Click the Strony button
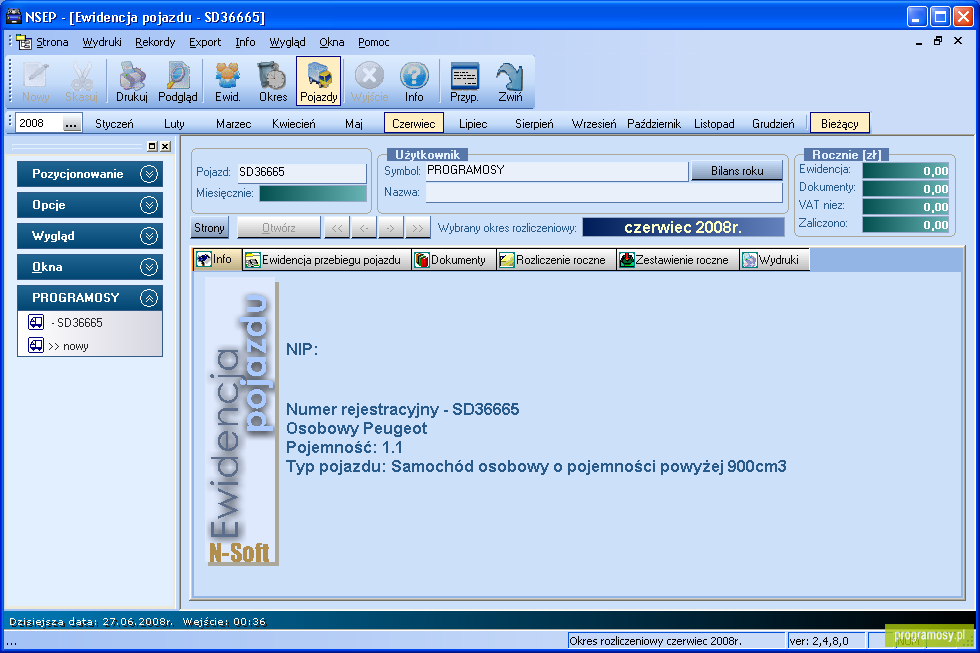Viewport: 980px width, 653px height. click(x=209, y=227)
